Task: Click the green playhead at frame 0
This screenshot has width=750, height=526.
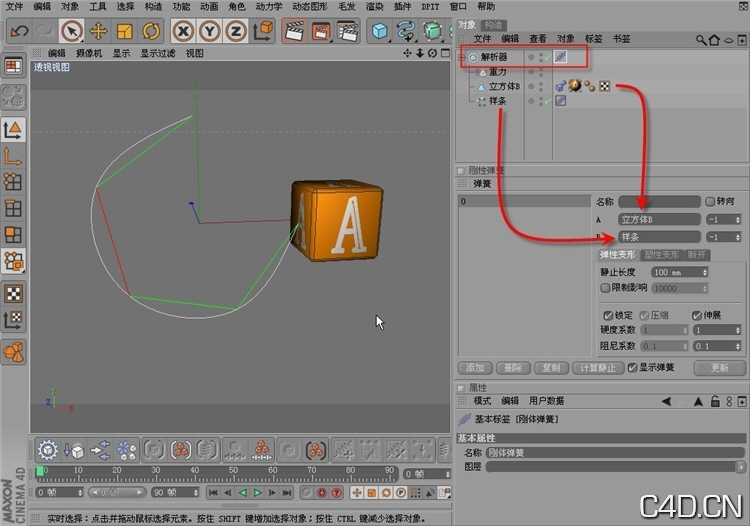Action: click(x=40, y=471)
